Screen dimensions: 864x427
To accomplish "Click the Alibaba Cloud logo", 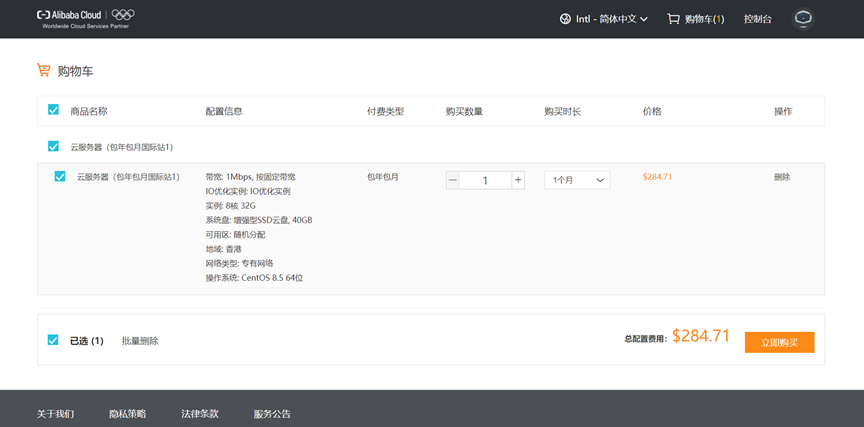I will (x=69, y=15).
